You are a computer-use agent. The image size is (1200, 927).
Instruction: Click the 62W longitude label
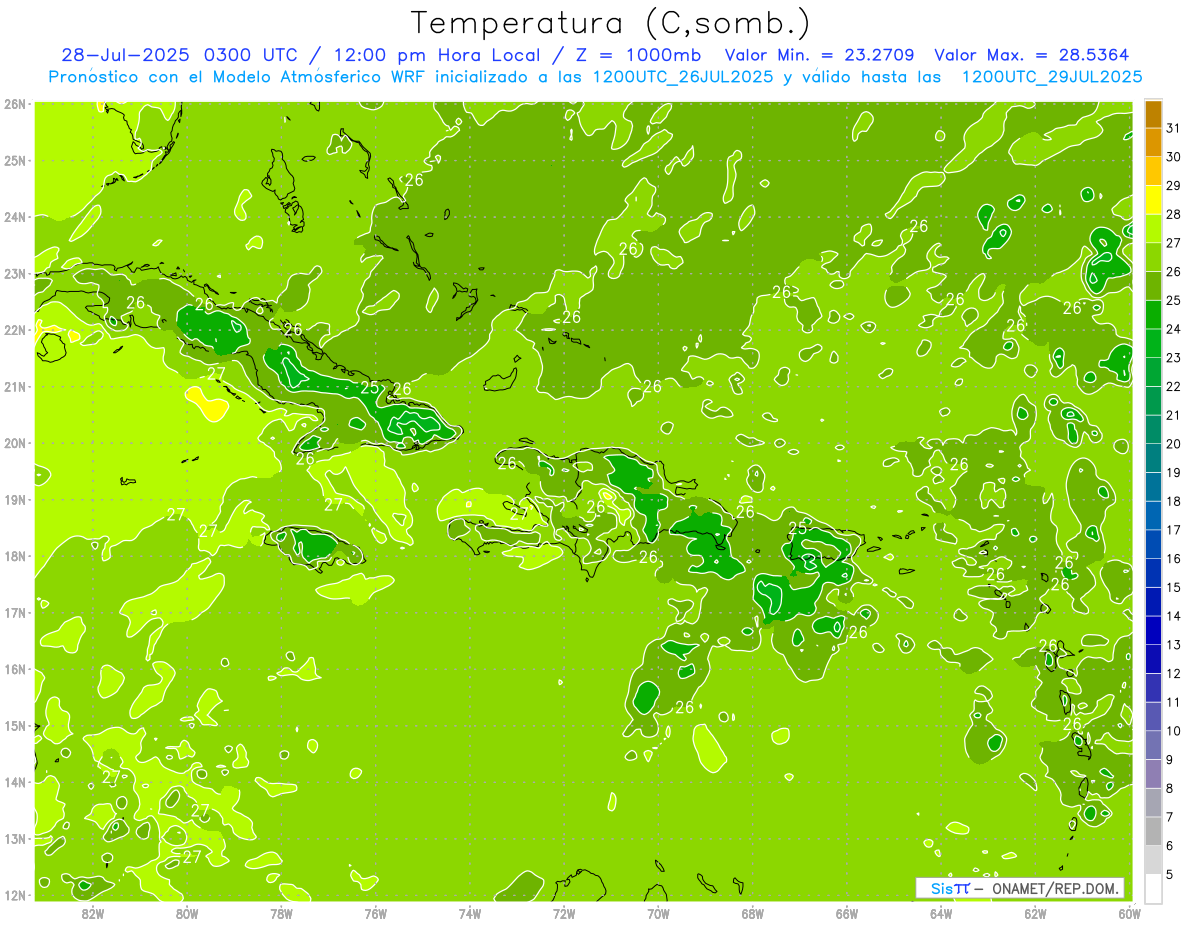click(1035, 913)
